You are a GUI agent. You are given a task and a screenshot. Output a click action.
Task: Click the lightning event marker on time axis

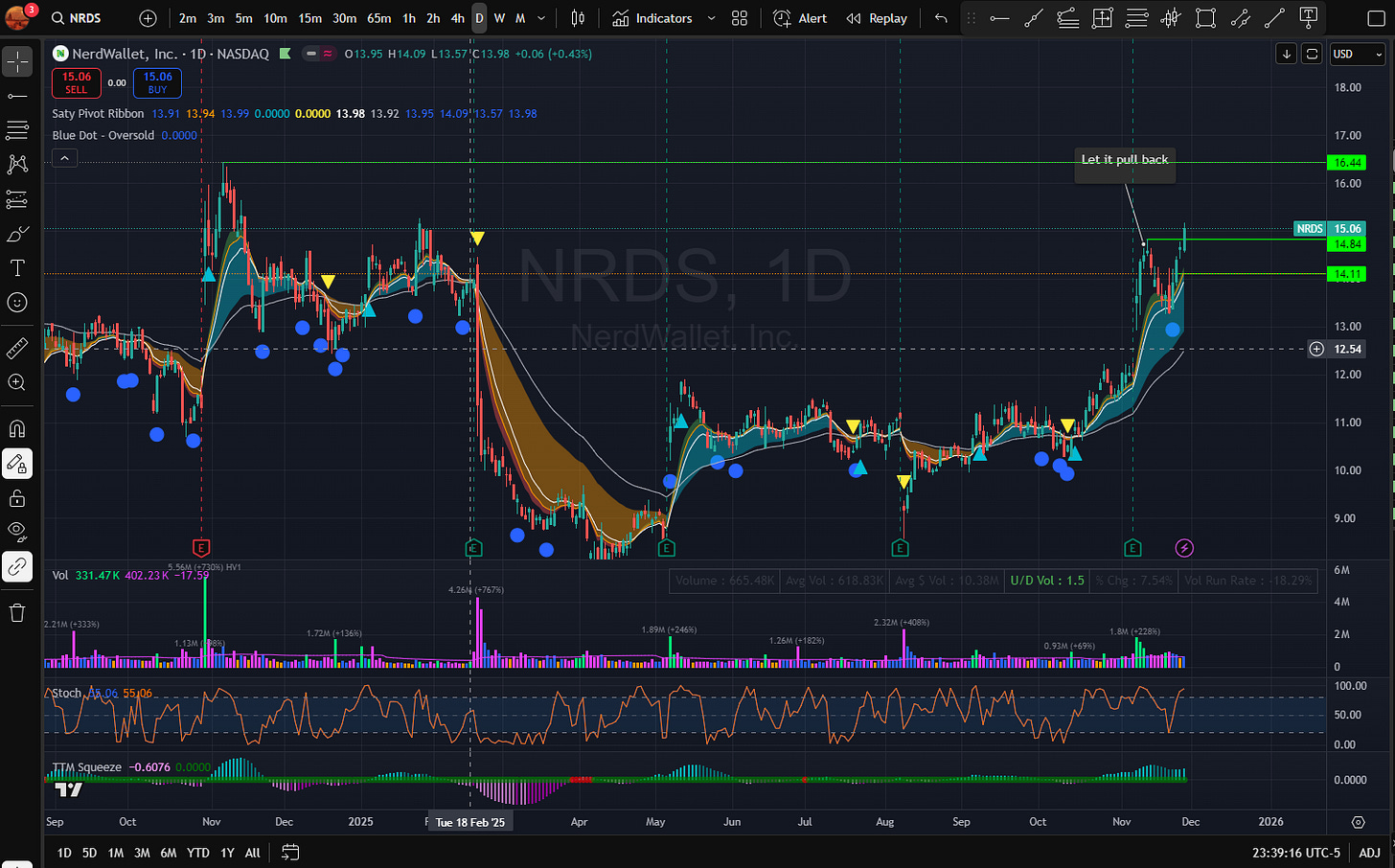pos(1184,548)
